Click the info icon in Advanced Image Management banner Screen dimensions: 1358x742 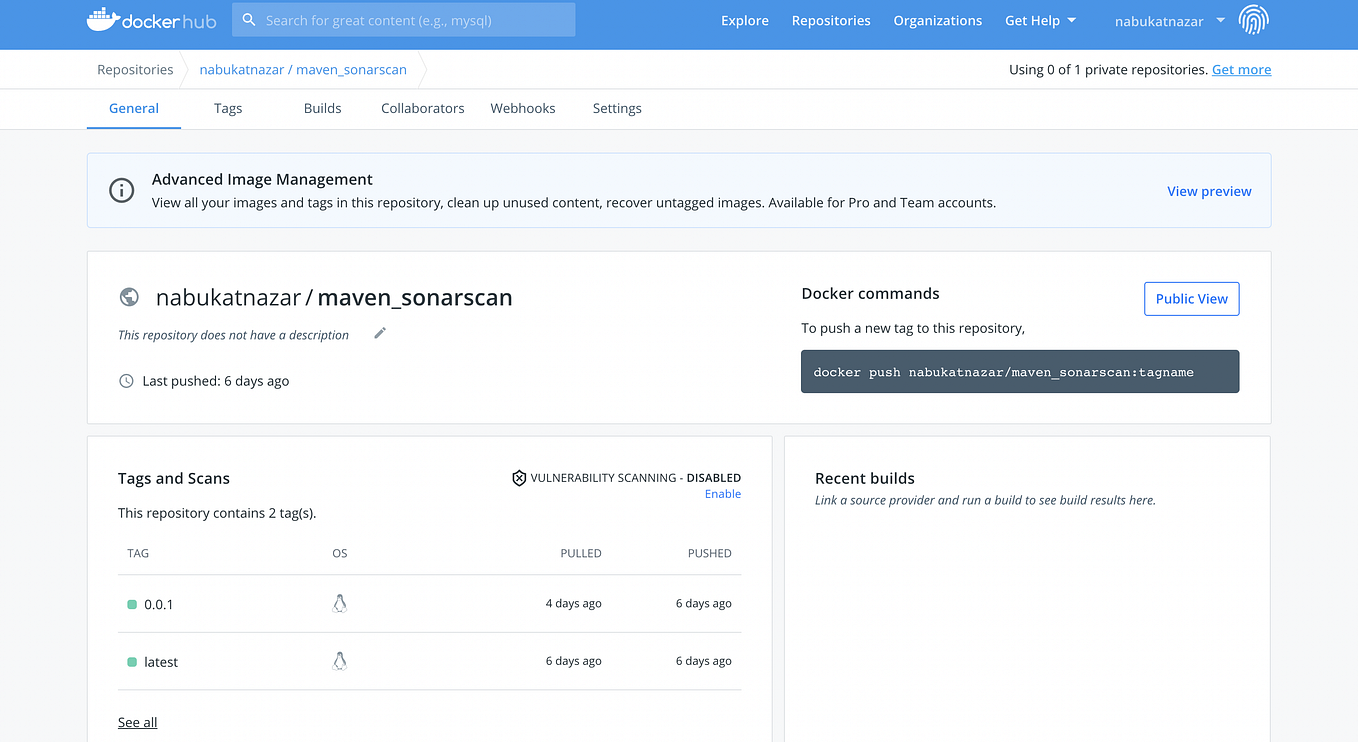pyautogui.click(x=121, y=190)
